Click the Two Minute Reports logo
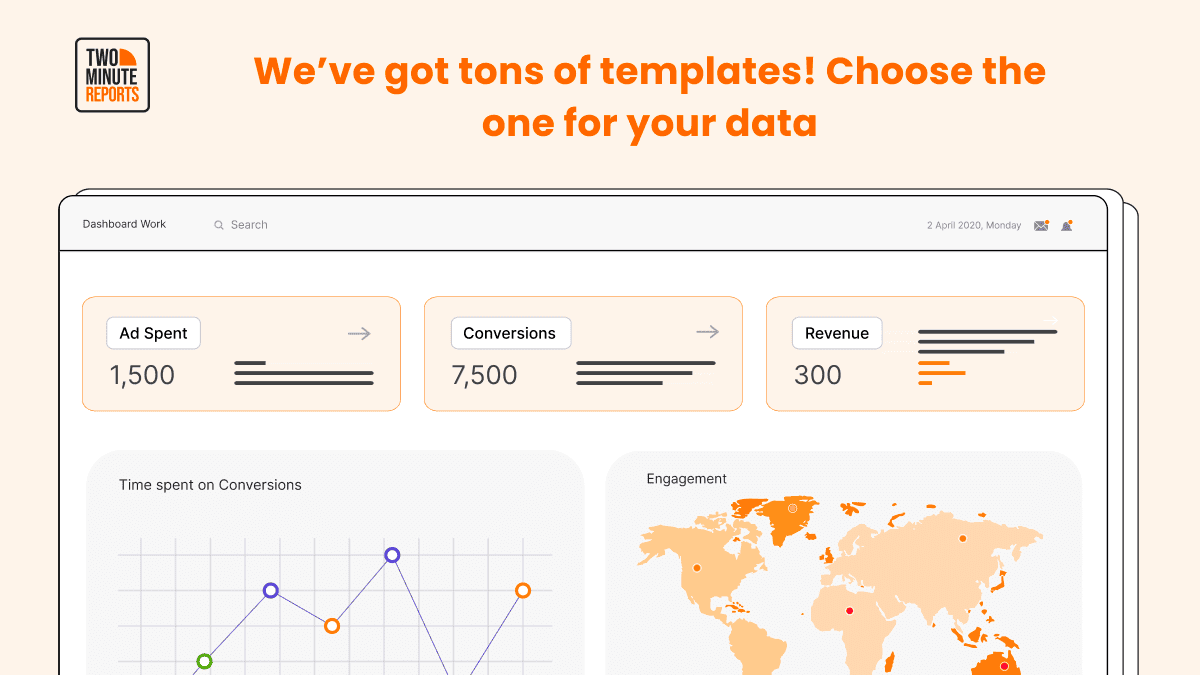 [112, 75]
